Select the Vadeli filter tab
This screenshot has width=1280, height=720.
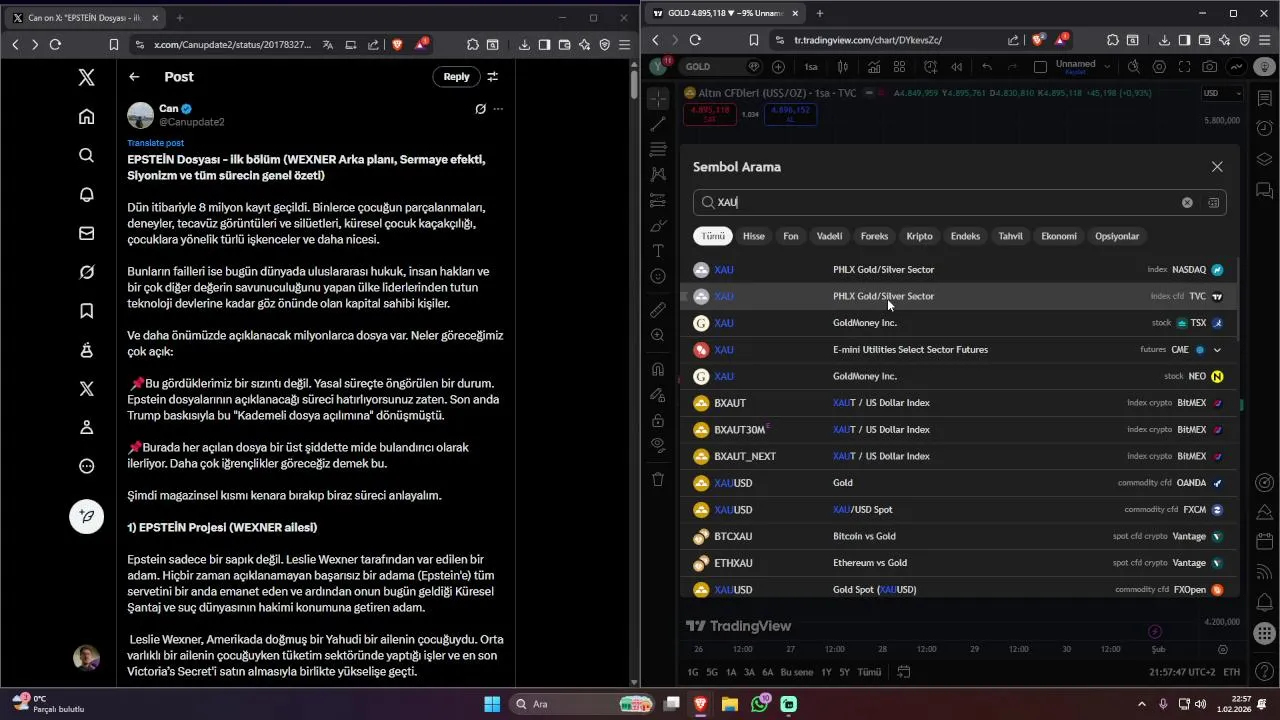(x=830, y=236)
